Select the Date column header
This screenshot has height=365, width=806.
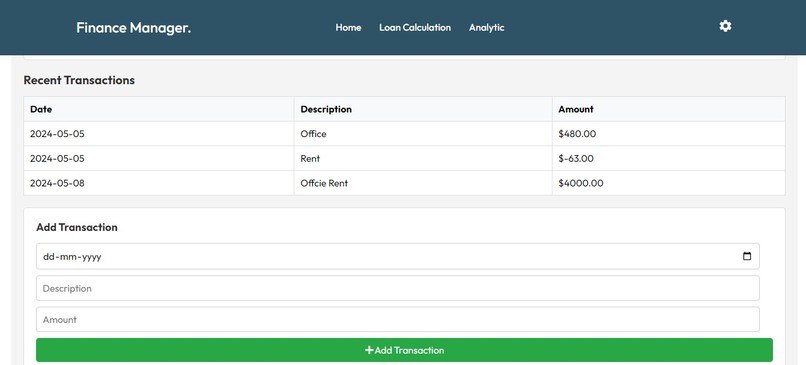tap(159, 109)
